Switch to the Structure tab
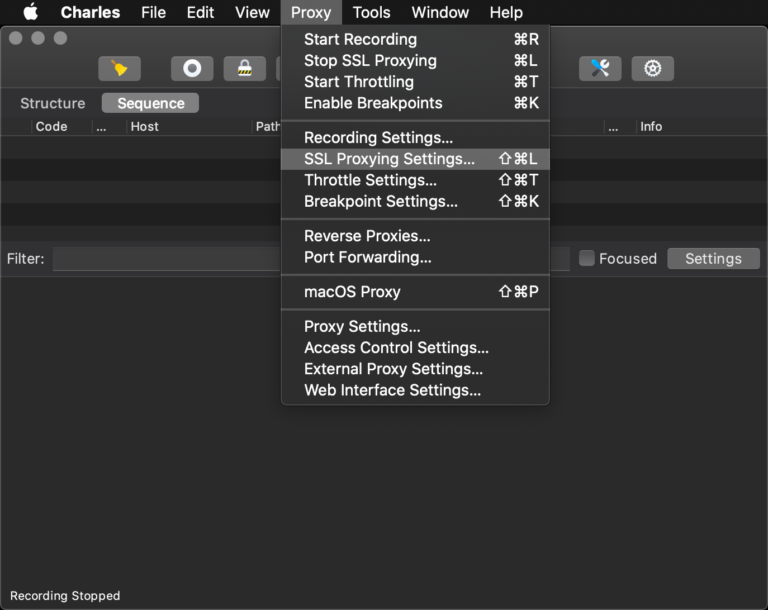 [53, 103]
